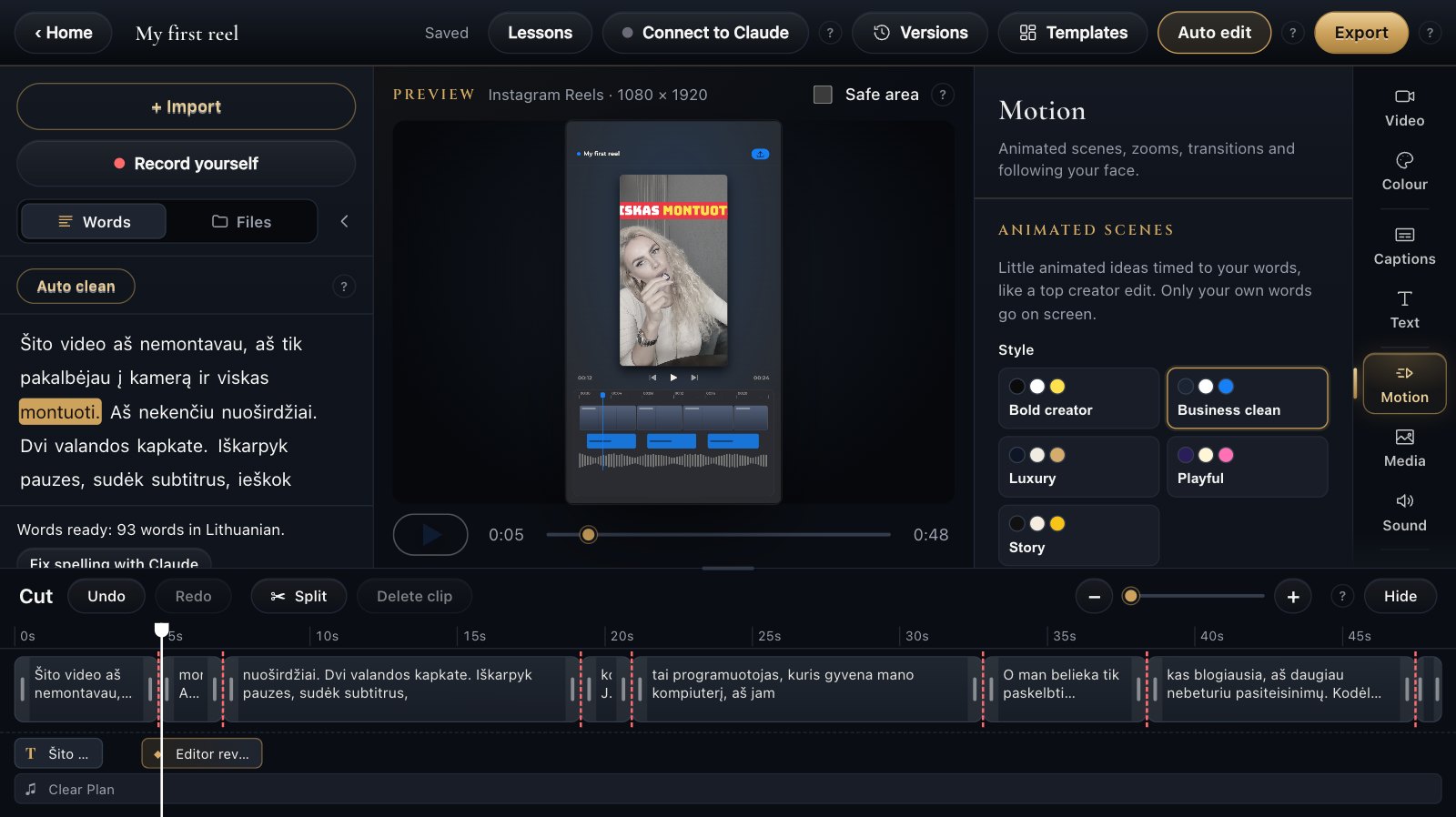
Task: Click the highlighted word 'montuoti.' in transcript
Action: point(60,412)
